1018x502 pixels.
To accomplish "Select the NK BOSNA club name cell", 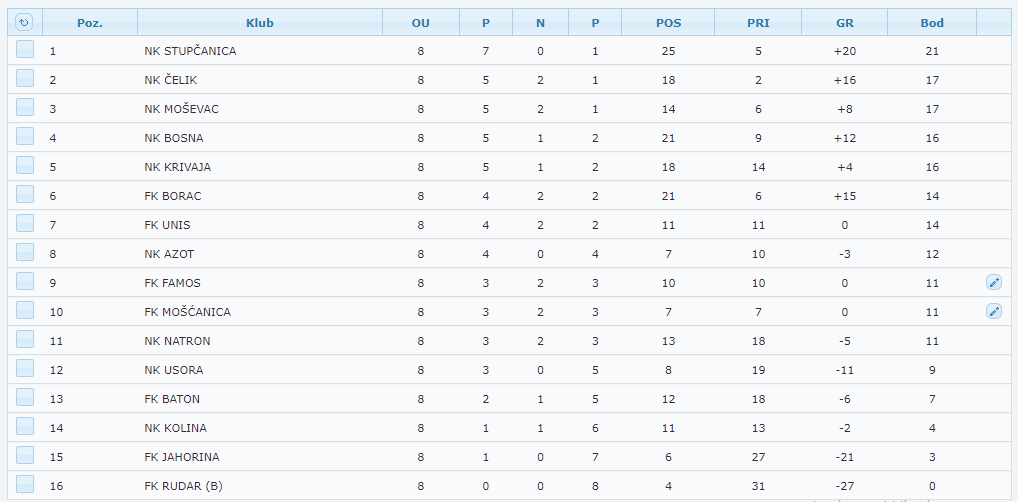I will (x=174, y=138).
